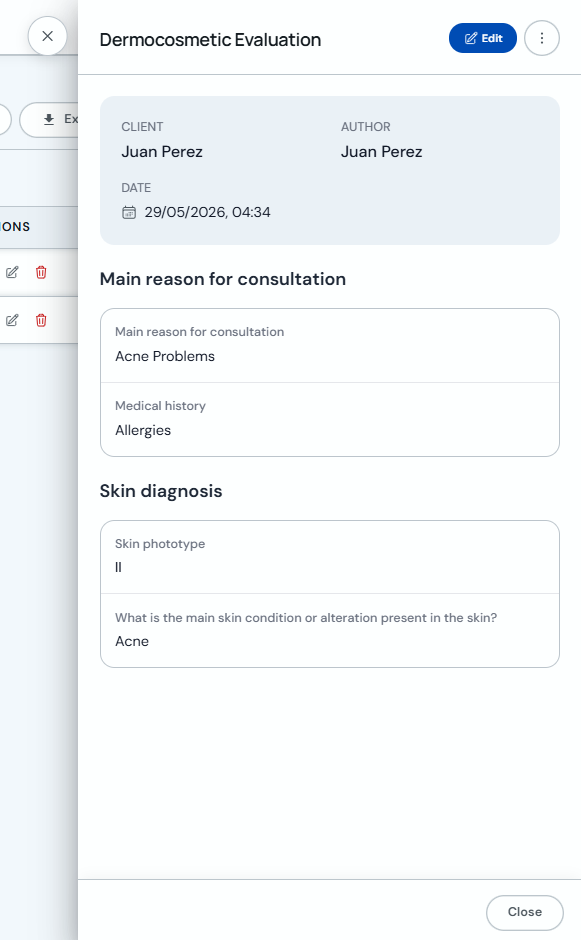Click the Close button at the bottom
The width and height of the screenshot is (581, 940).
(x=525, y=912)
